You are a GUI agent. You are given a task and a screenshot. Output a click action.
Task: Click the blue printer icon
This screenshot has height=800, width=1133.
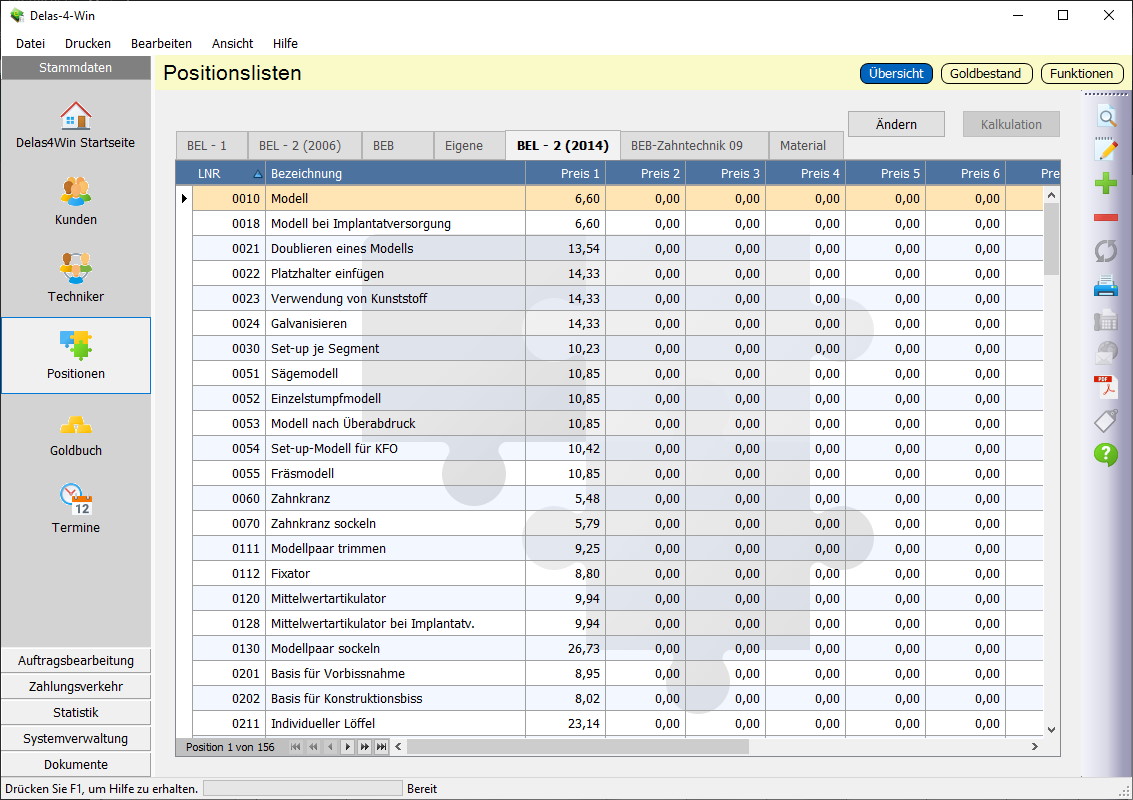tap(1106, 288)
